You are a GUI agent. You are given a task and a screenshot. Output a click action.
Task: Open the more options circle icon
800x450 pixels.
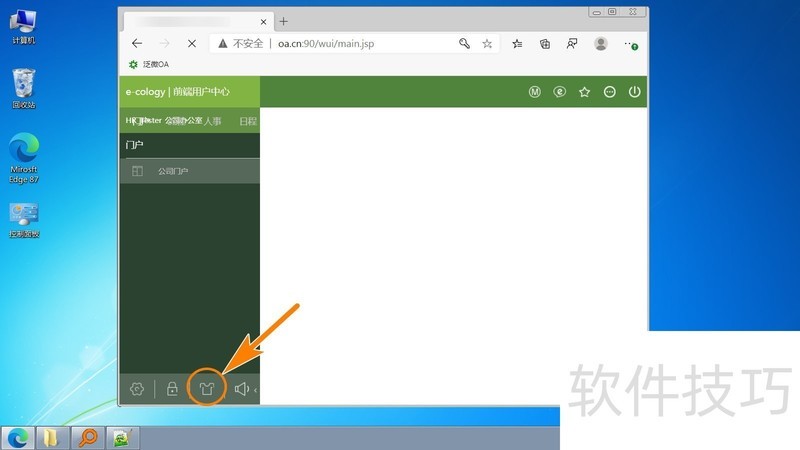609,92
